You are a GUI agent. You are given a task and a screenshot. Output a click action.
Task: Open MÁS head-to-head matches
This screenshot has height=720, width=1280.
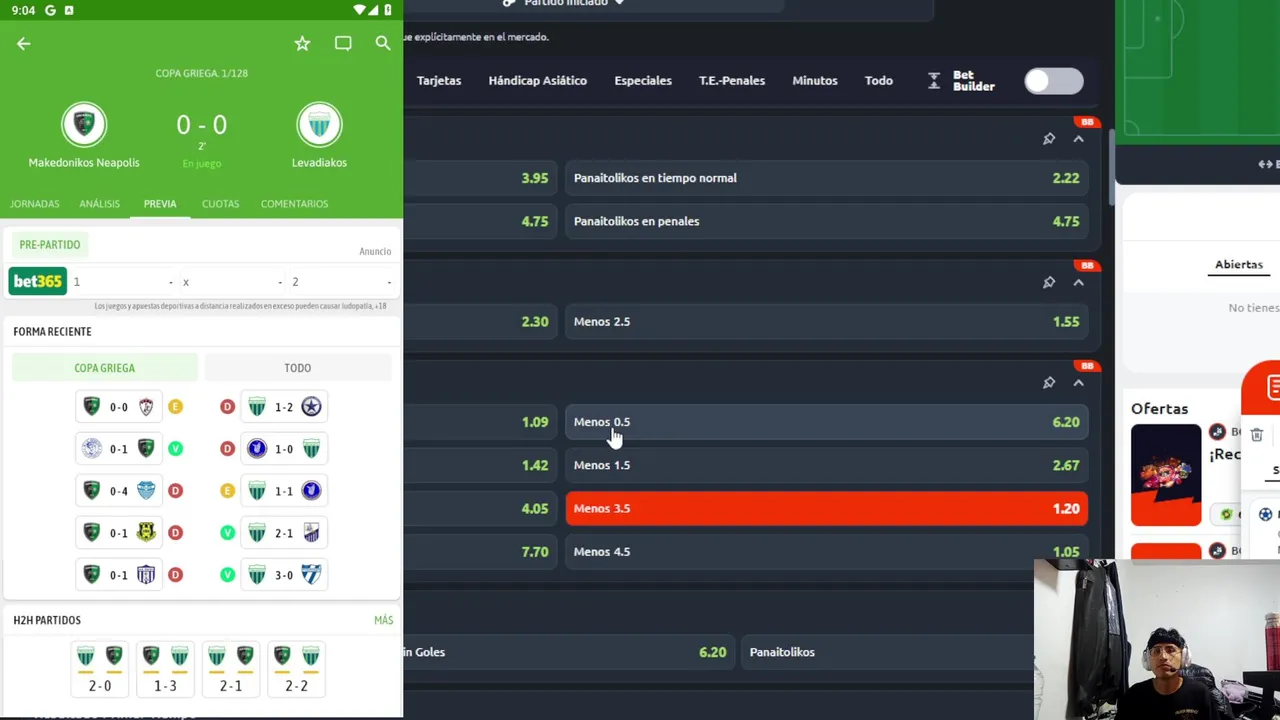[384, 621]
